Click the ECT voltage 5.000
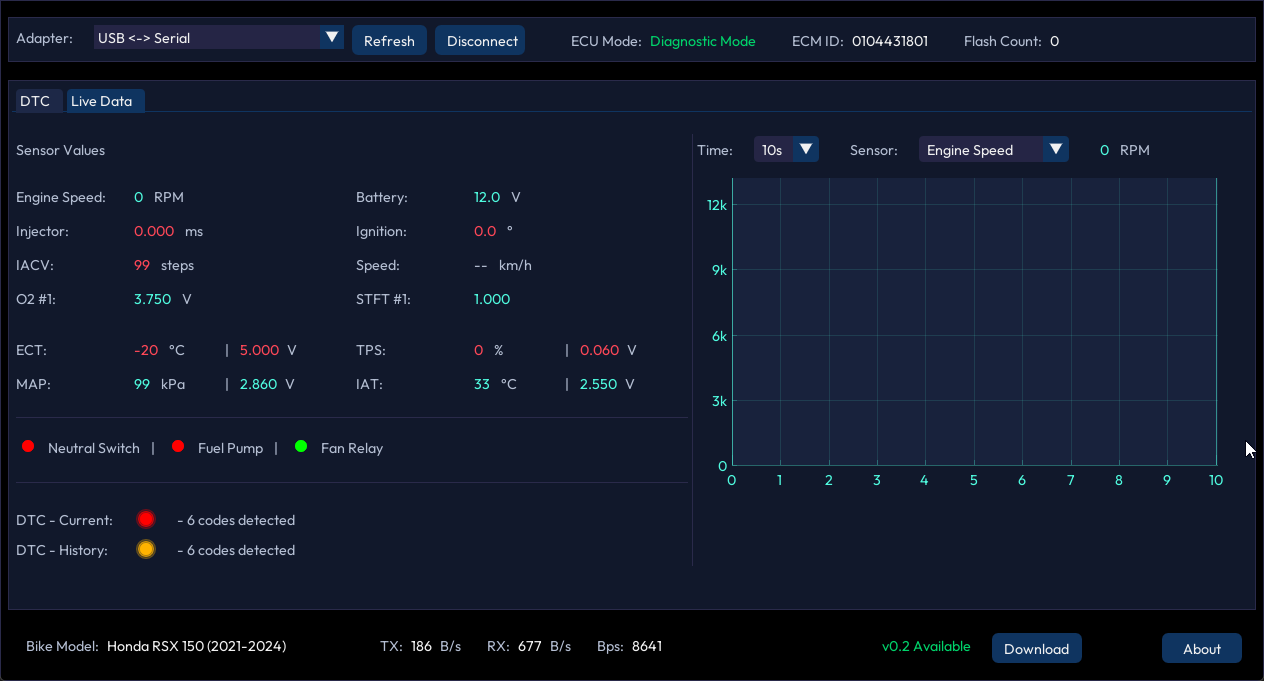The height and width of the screenshot is (681, 1264). pyautogui.click(x=259, y=350)
